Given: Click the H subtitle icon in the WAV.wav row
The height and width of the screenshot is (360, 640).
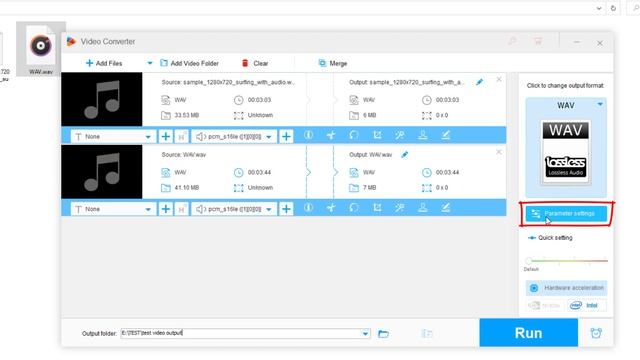Looking at the screenshot, I should (x=181, y=209).
